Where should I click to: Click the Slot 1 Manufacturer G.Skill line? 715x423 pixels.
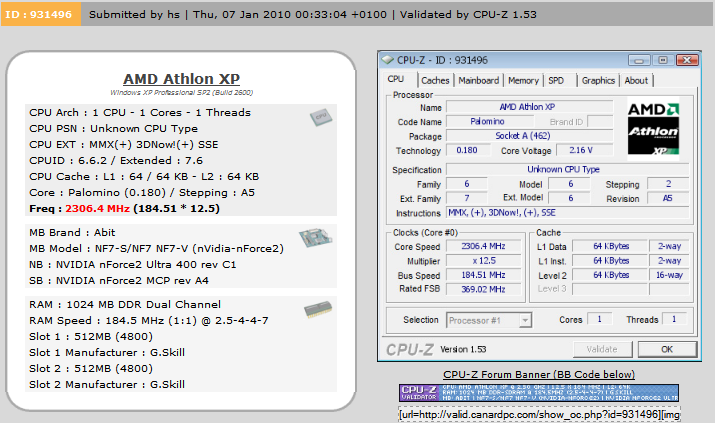pyautogui.click(x=107, y=352)
